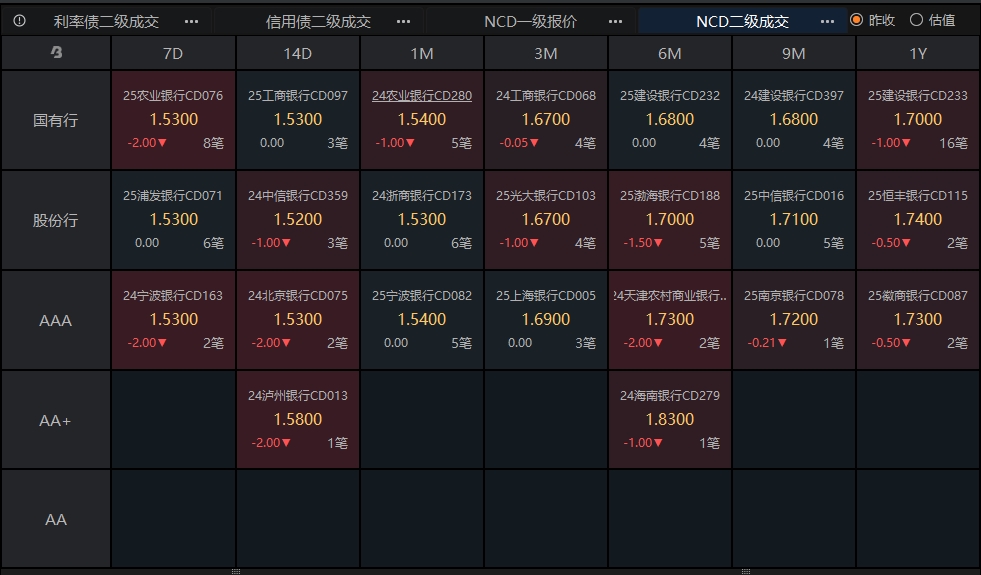Click the 24北京银行CD075 cell
Screen dimensions: 981x575
[298, 320]
